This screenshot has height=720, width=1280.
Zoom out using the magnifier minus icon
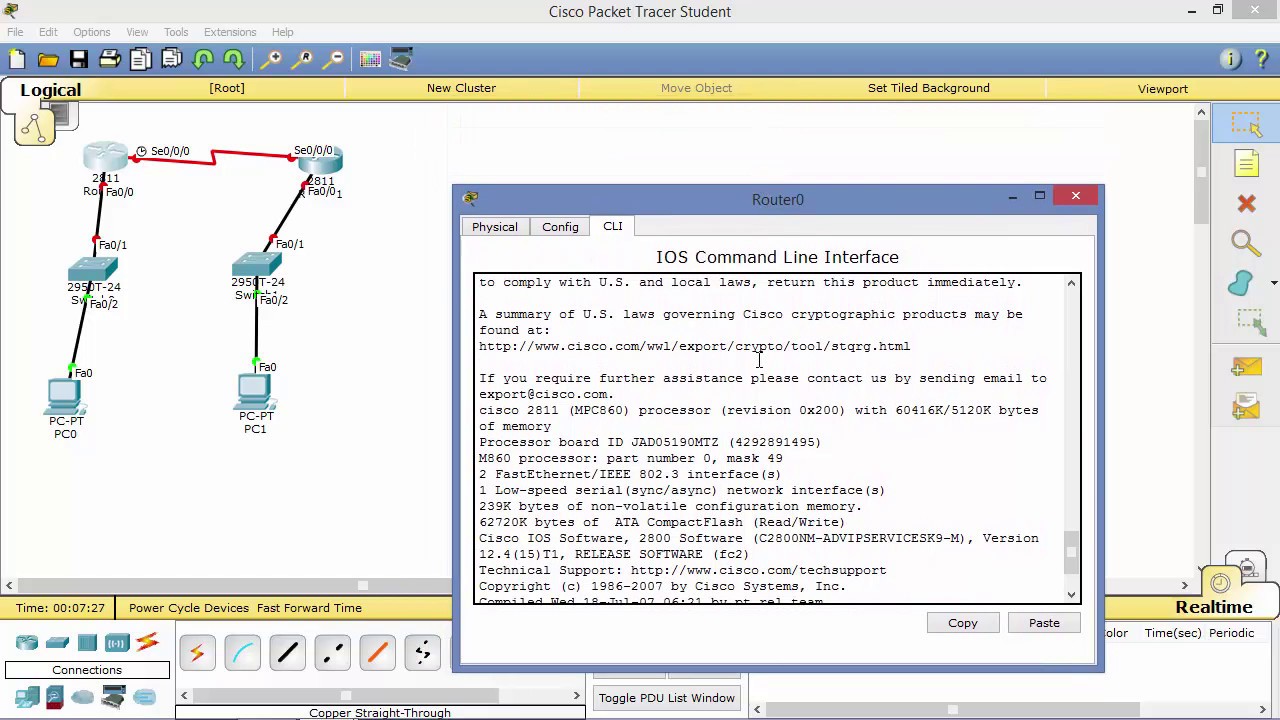click(334, 59)
